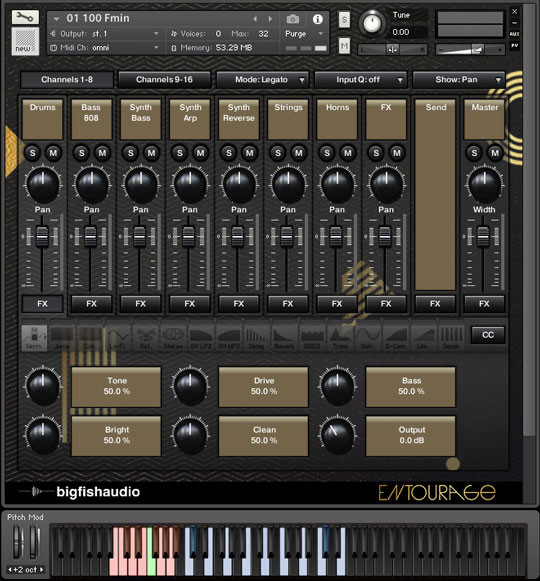The image size is (540, 581).
Task: Click the CC button
Action: point(488,335)
